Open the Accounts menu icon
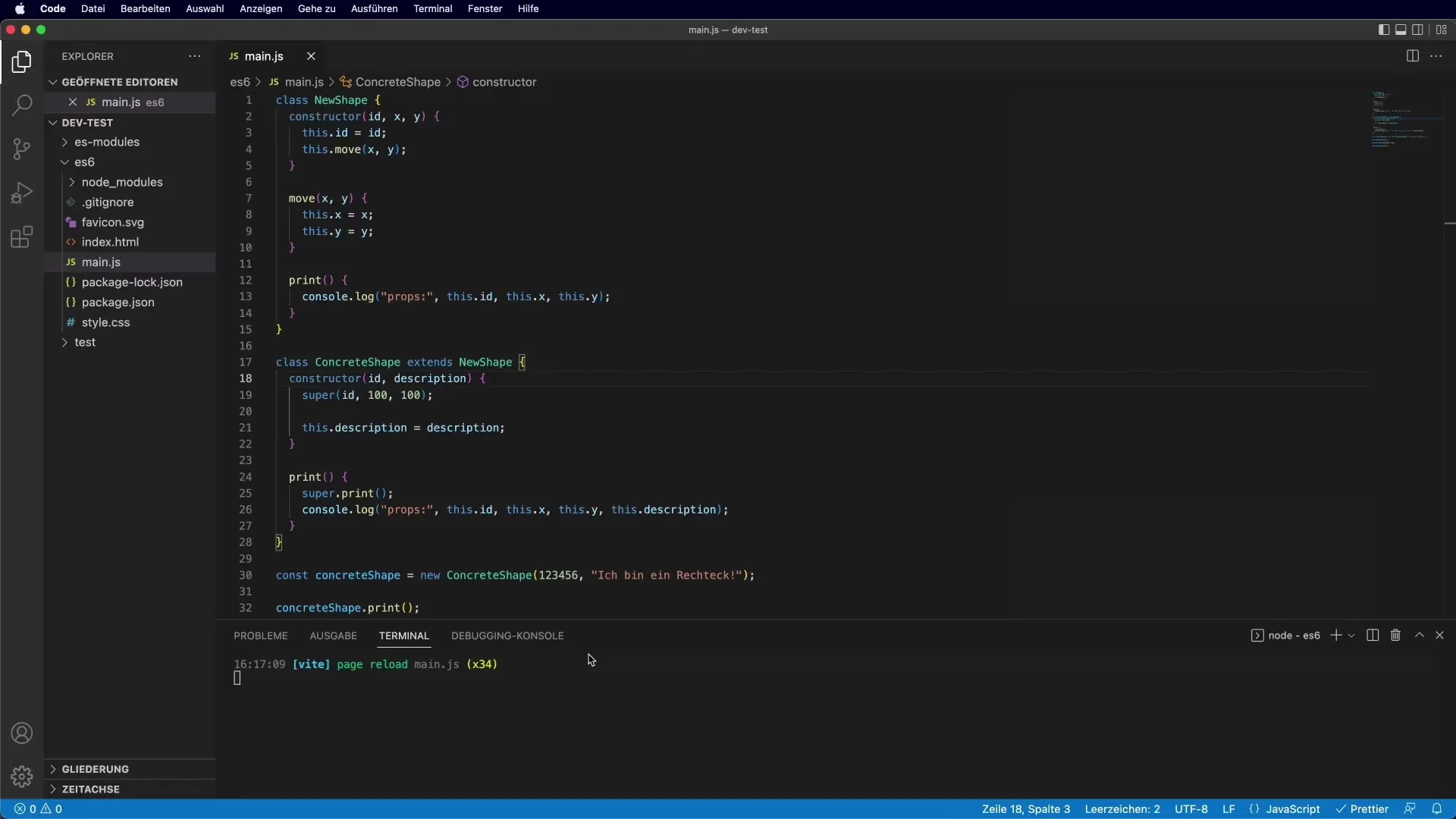 pyautogui.click(x=22, y=733)
